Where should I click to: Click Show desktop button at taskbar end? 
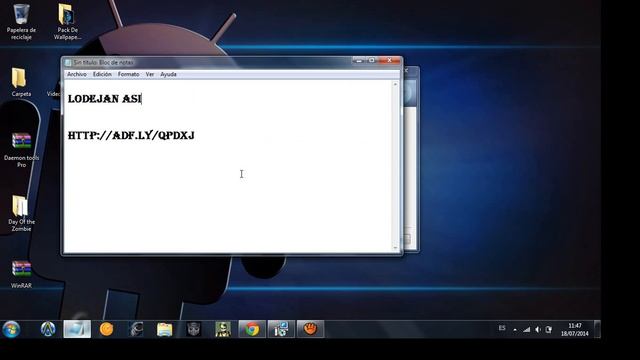click(x=598, y=329)
